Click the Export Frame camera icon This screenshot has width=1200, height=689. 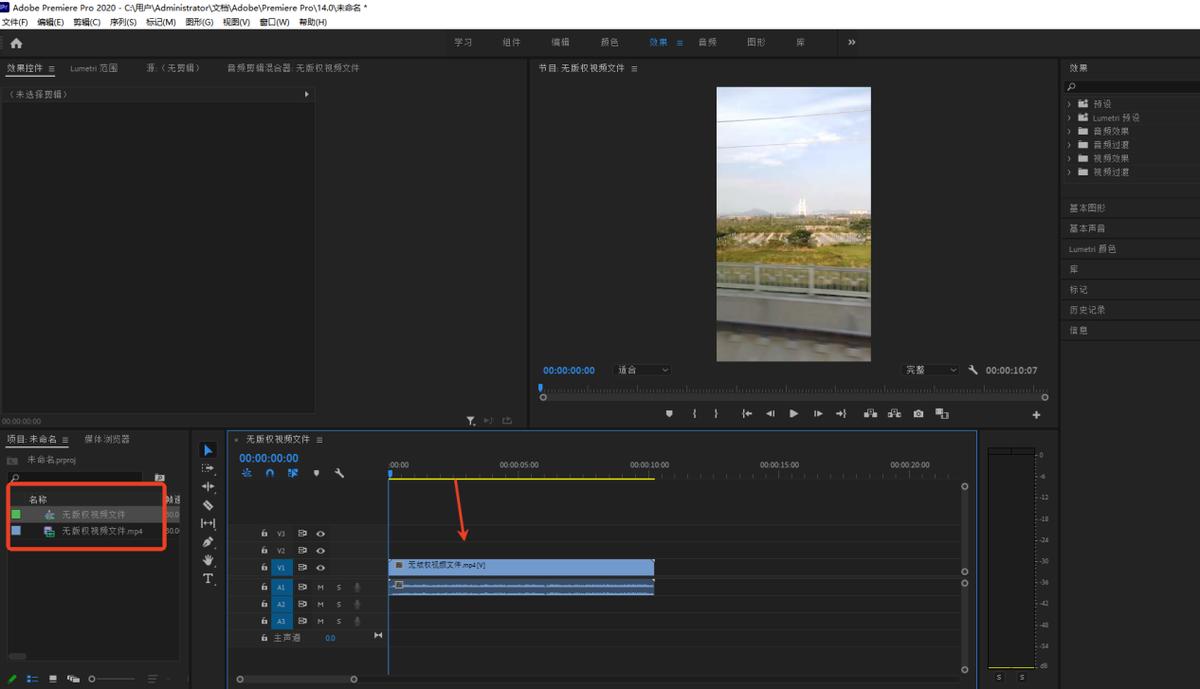[x=918, y=414]
